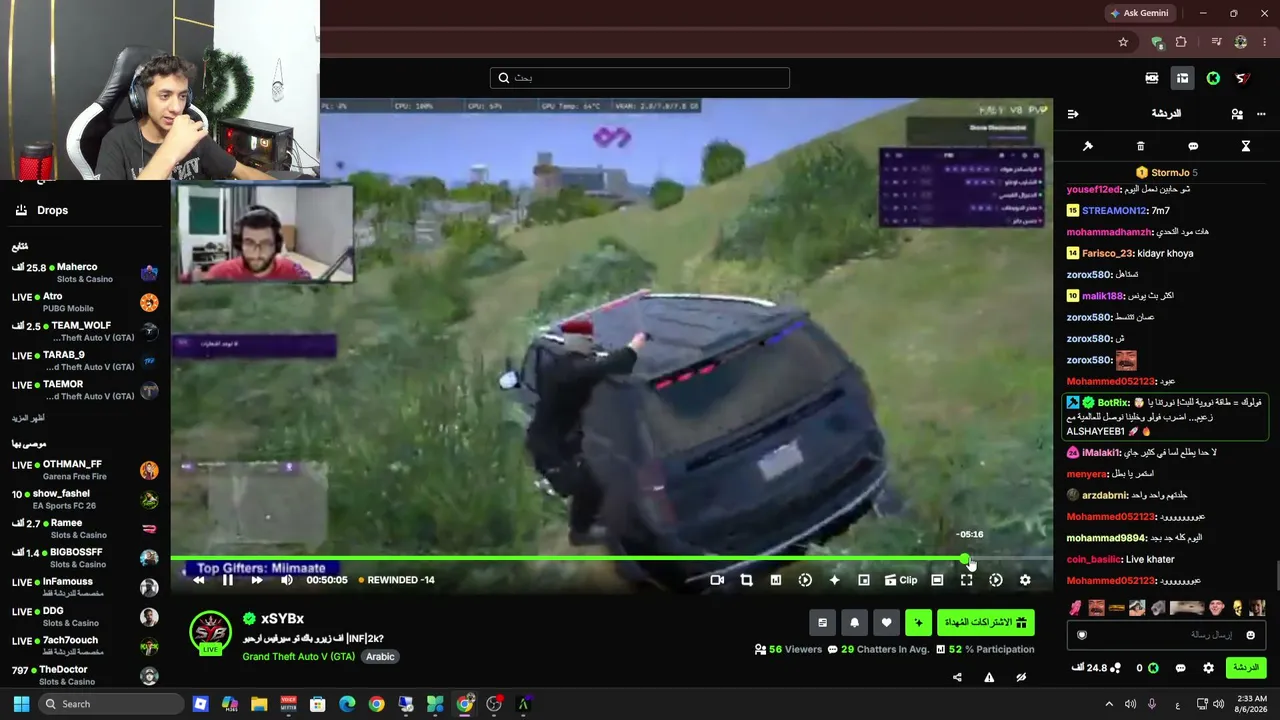Open Atro PUBG Mobile channel
Viewport: 1280px width, 720px height.
[85, 302]
